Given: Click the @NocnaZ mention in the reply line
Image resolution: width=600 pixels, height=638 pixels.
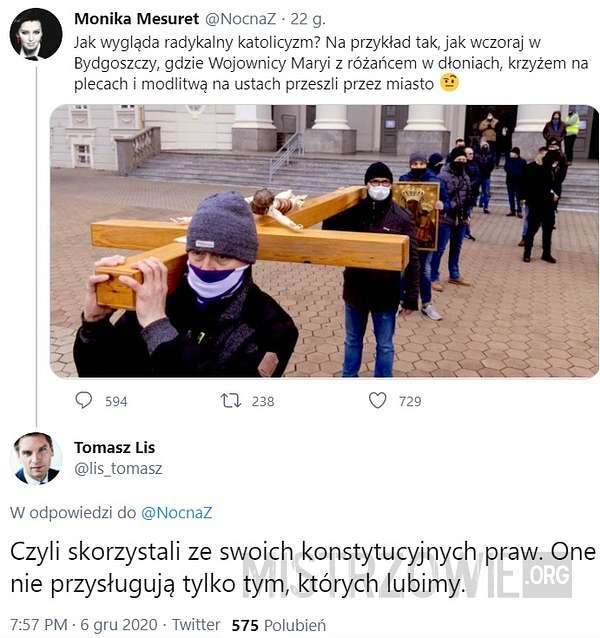Looking at the screenshot, I should pyautogui.click(x=177, y=513).
